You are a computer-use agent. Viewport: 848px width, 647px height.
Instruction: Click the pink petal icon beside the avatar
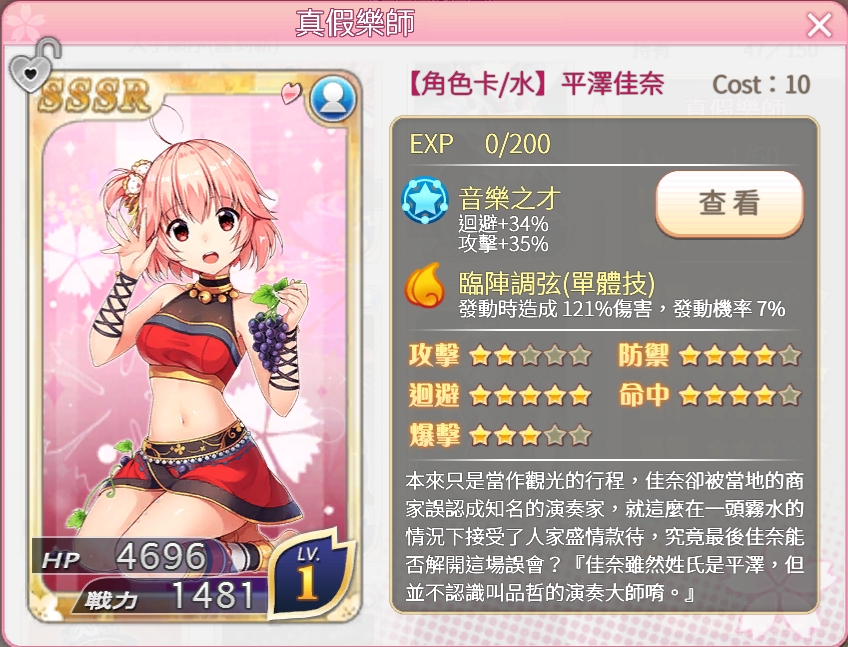point(292,93)
